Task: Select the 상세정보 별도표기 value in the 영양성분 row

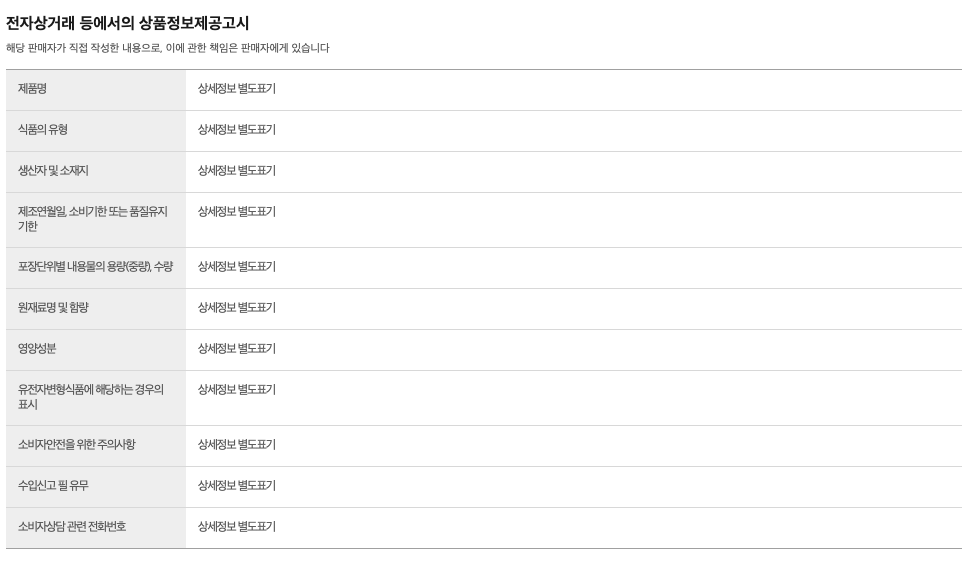Action: [x=236, y=349]
